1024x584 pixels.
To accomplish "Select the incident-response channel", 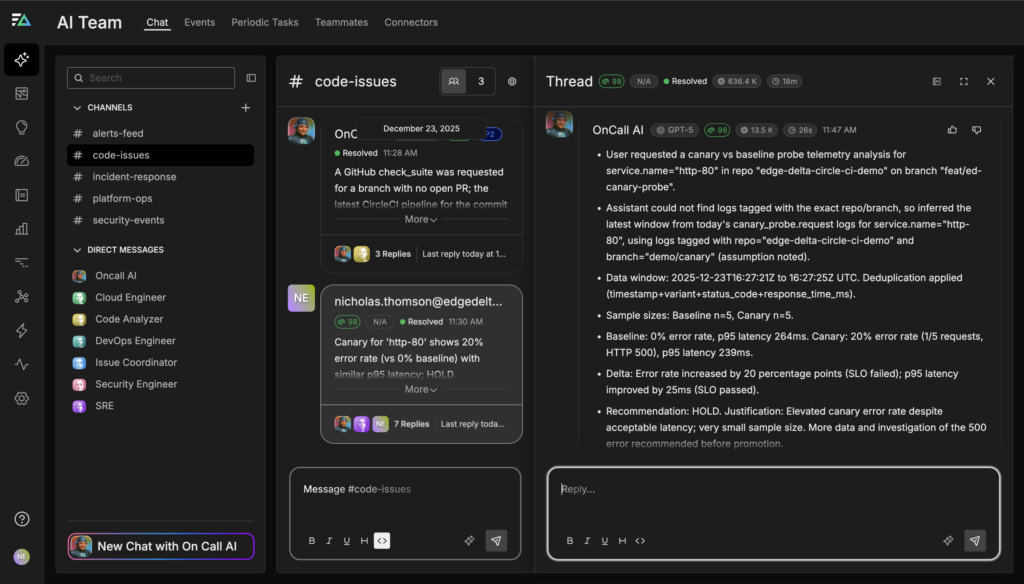I will [134, 177].
